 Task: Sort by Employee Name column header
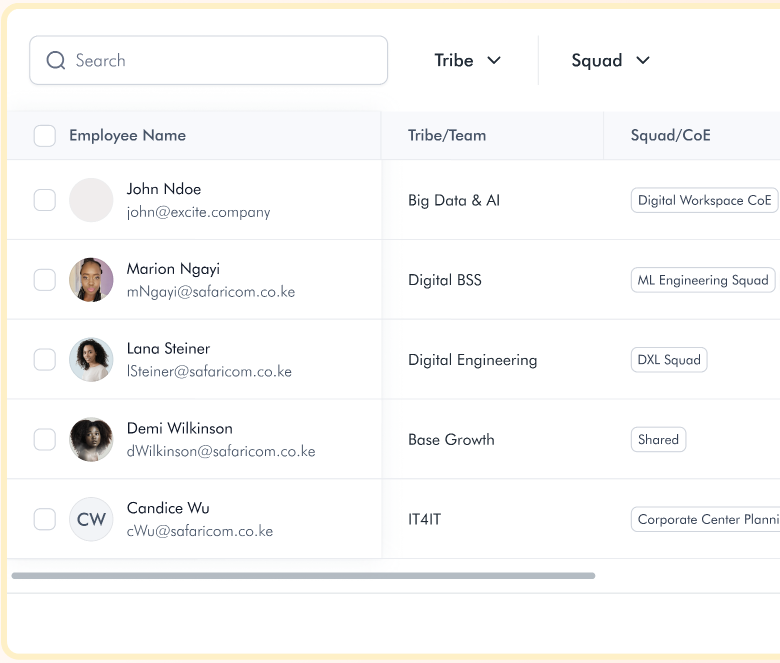coord(127,136)
